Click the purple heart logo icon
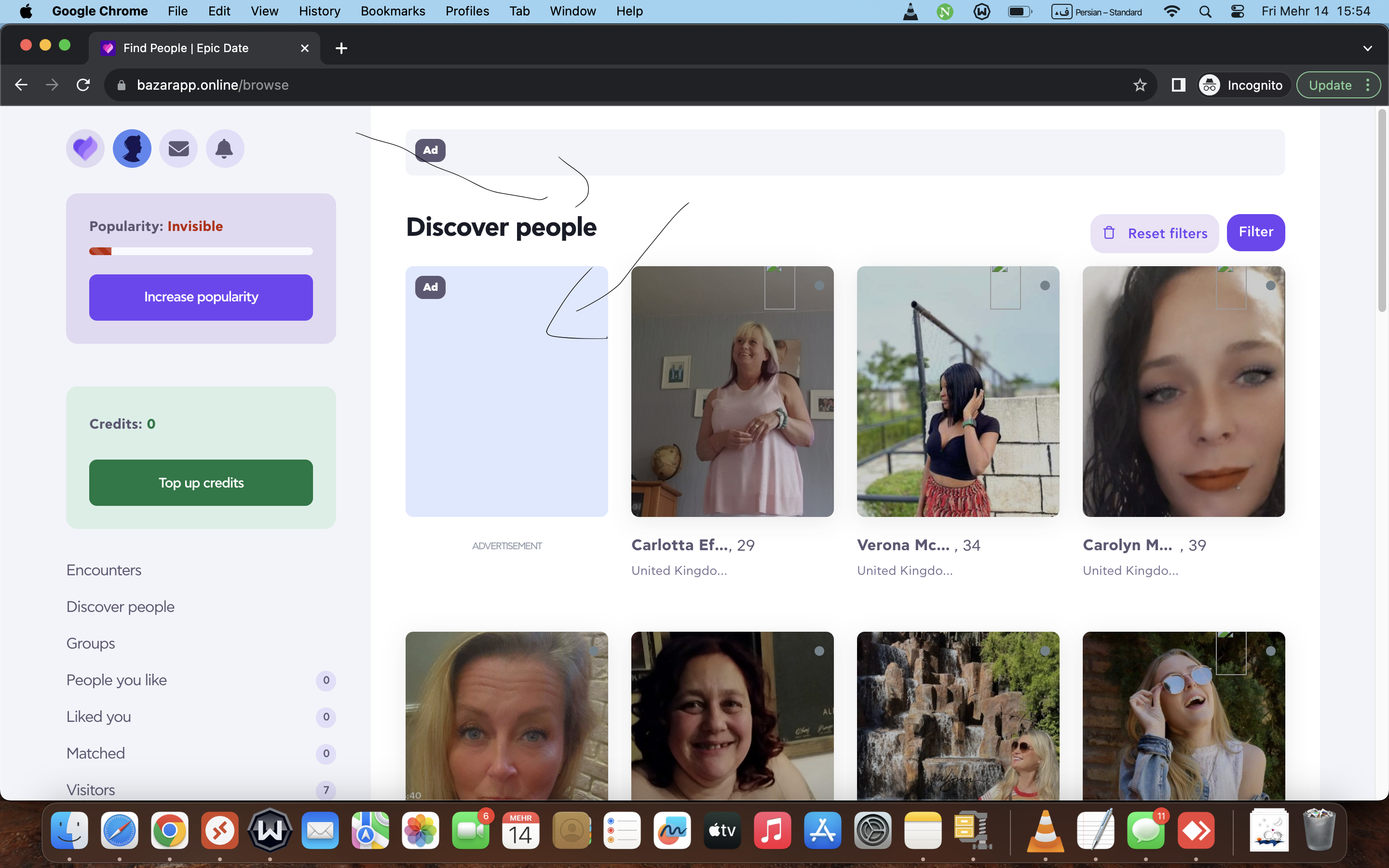This screenshot has height=868, width=1389. 85,149
